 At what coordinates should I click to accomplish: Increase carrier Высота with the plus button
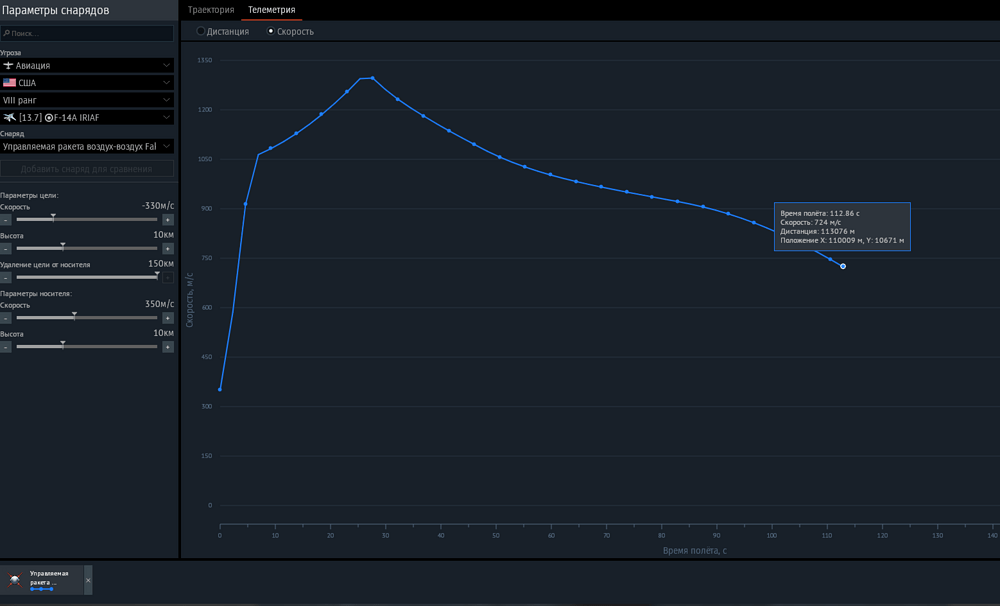[x=168, y=346]
